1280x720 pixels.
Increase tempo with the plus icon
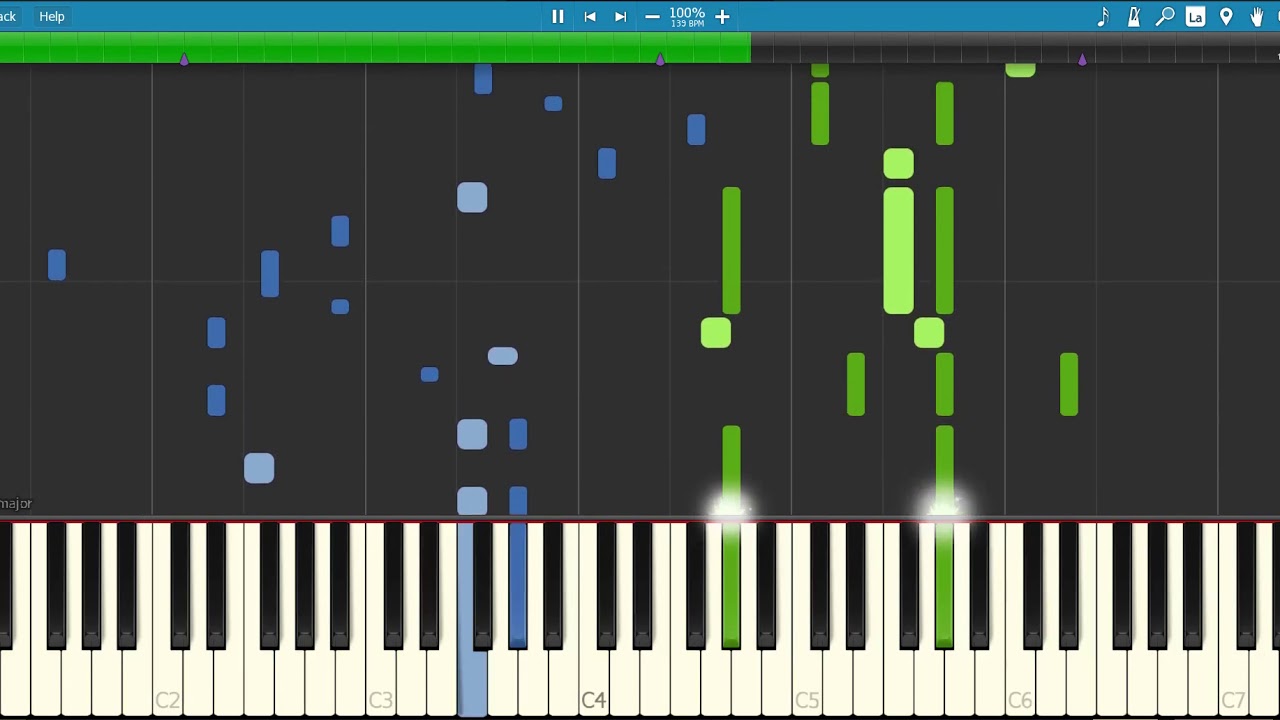(722, 17)
